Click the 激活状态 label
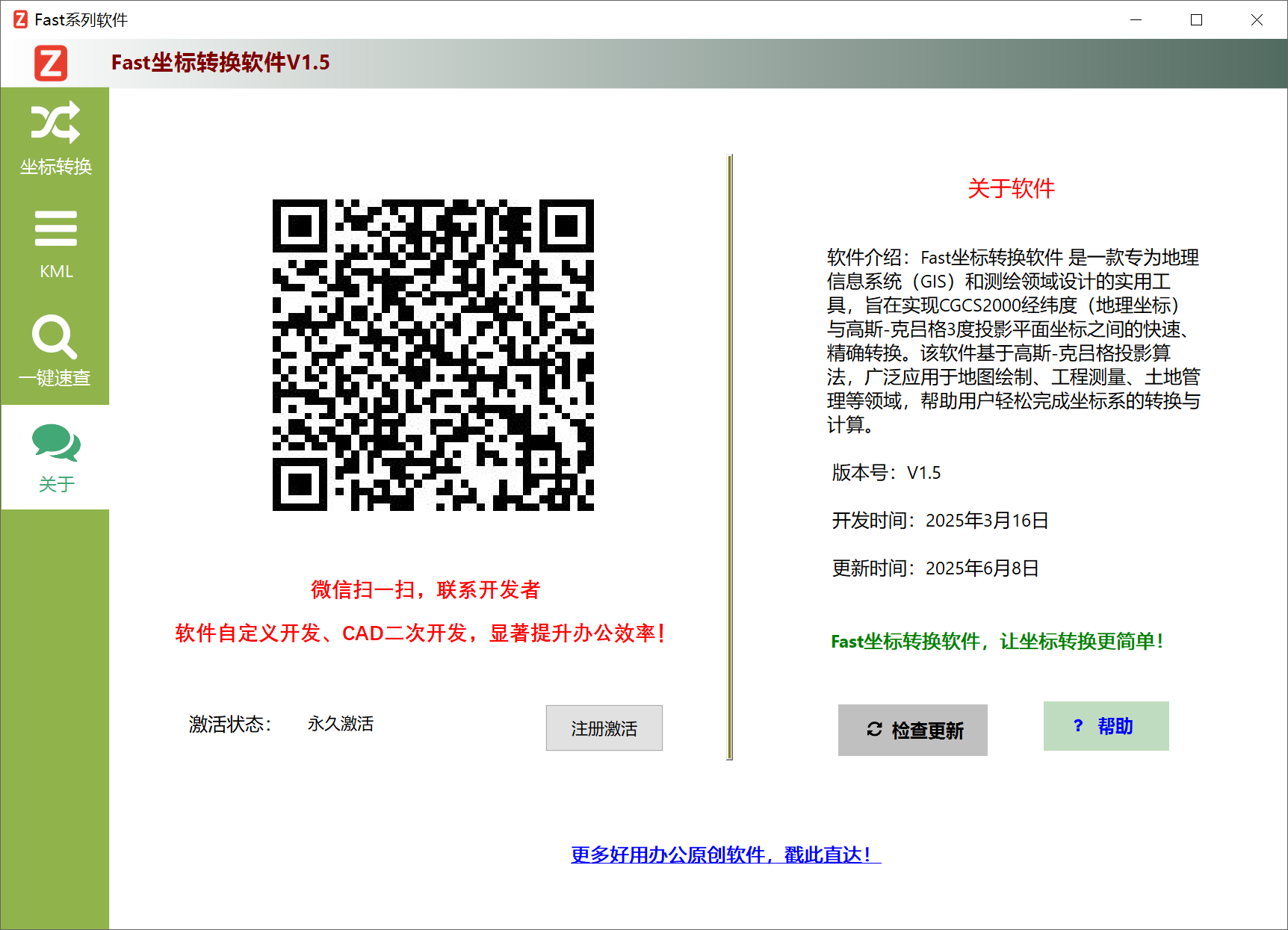The height and width of the screenshot is (930, 1288). 230,724
